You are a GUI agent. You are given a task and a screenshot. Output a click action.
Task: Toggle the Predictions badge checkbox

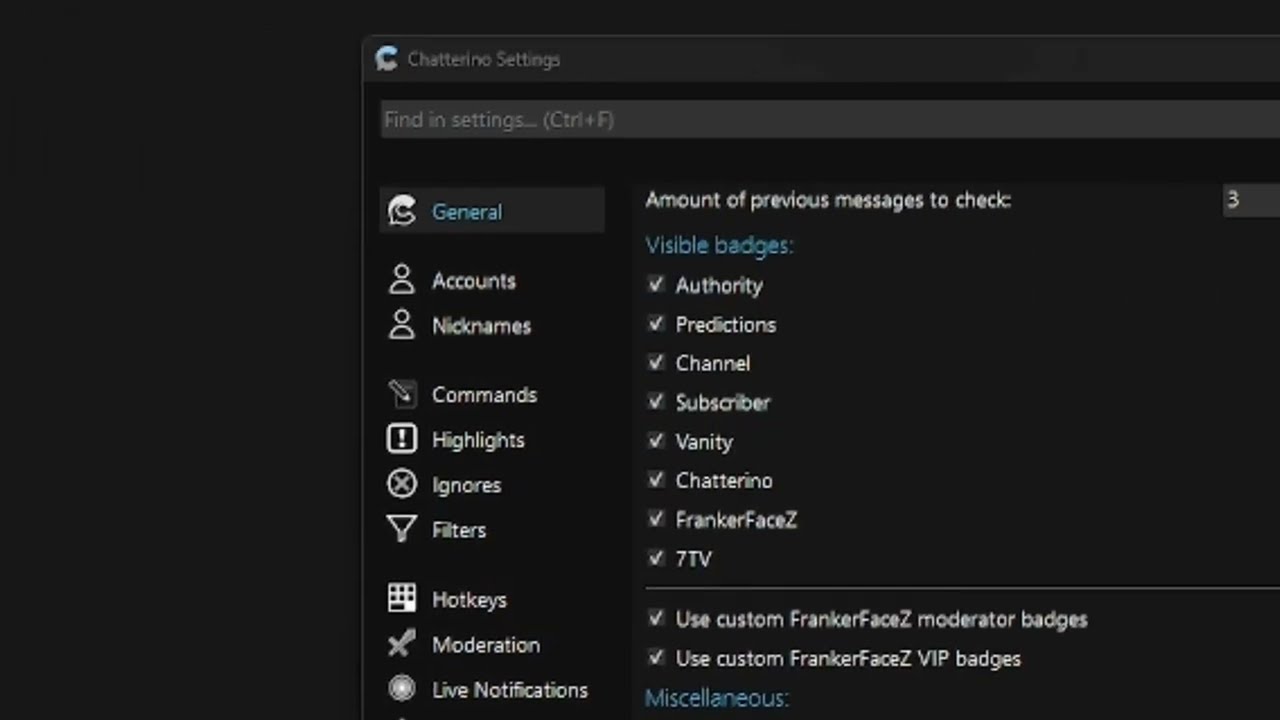[x=656, y=324]
